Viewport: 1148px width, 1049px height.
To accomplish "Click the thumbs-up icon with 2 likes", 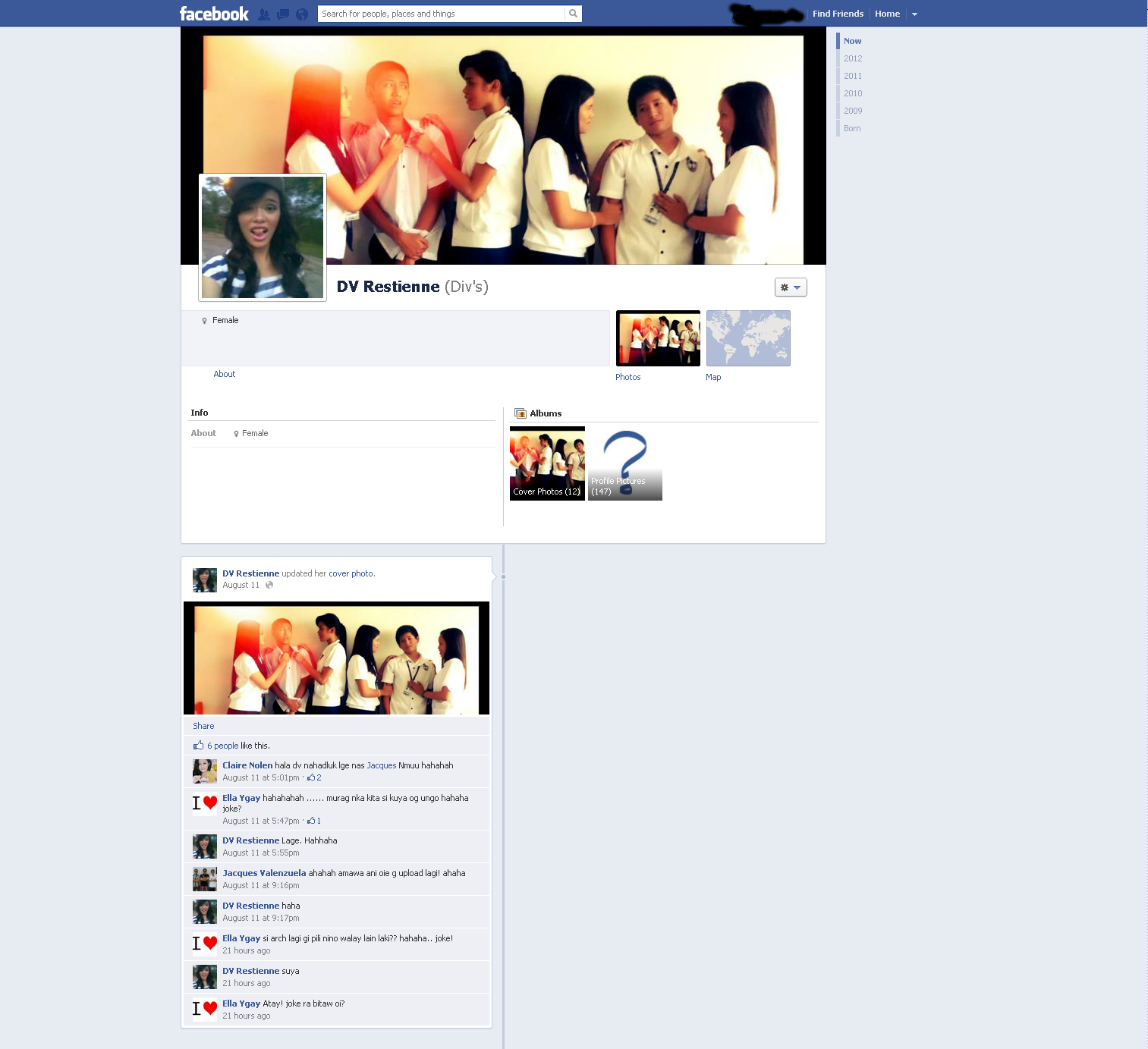I will (x=311, y=777).
